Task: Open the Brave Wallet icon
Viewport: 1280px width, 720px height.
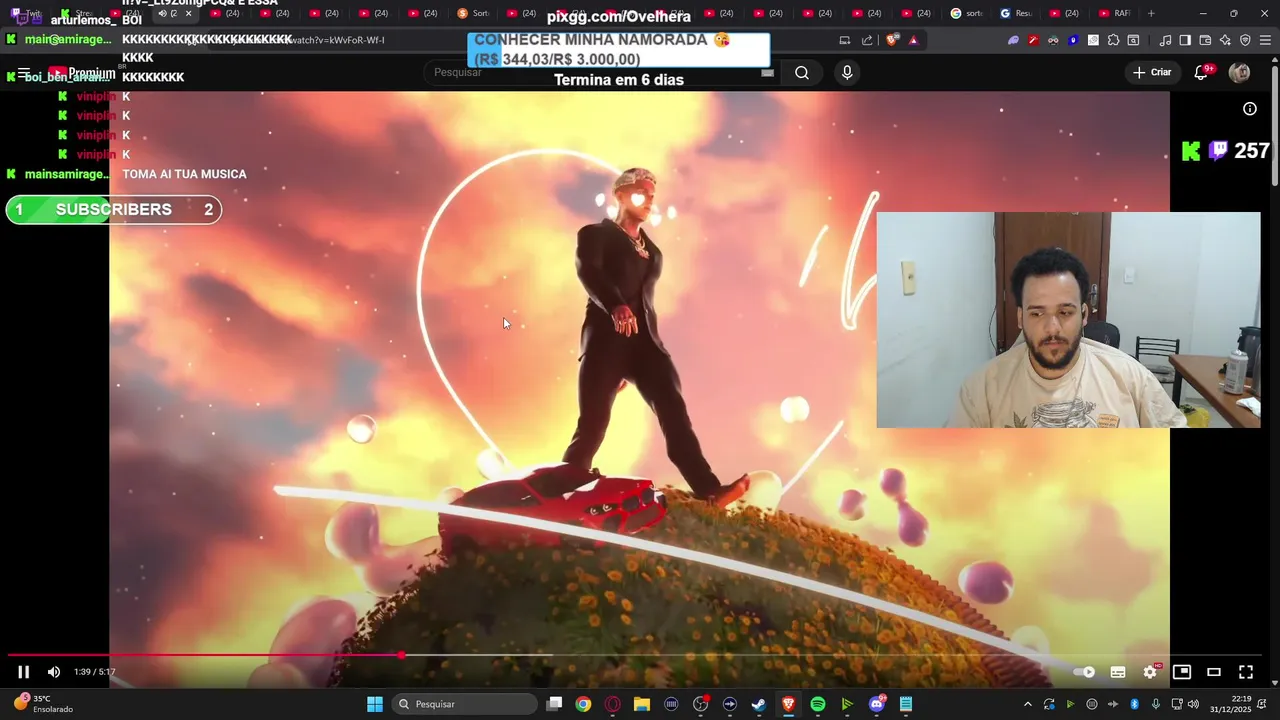Action: pyautogui.click(x=1205, y=40)
